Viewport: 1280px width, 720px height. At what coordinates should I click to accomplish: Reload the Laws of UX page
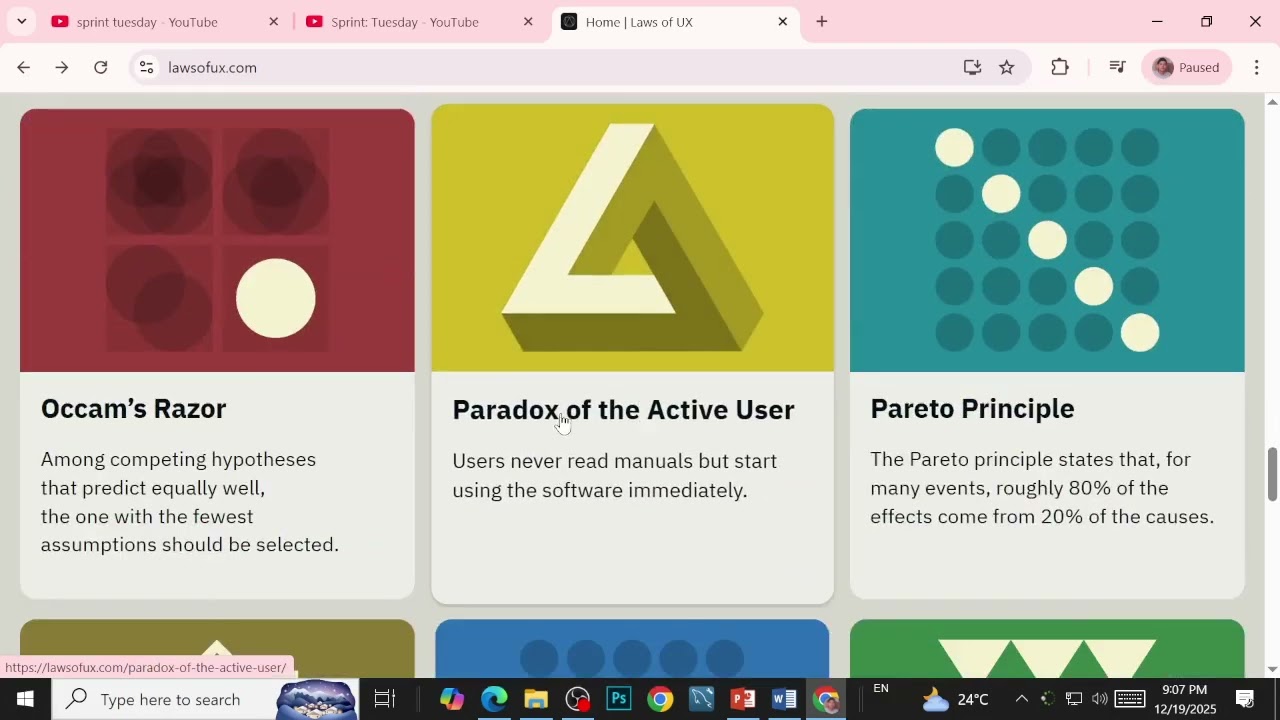(x=101, y=67)
